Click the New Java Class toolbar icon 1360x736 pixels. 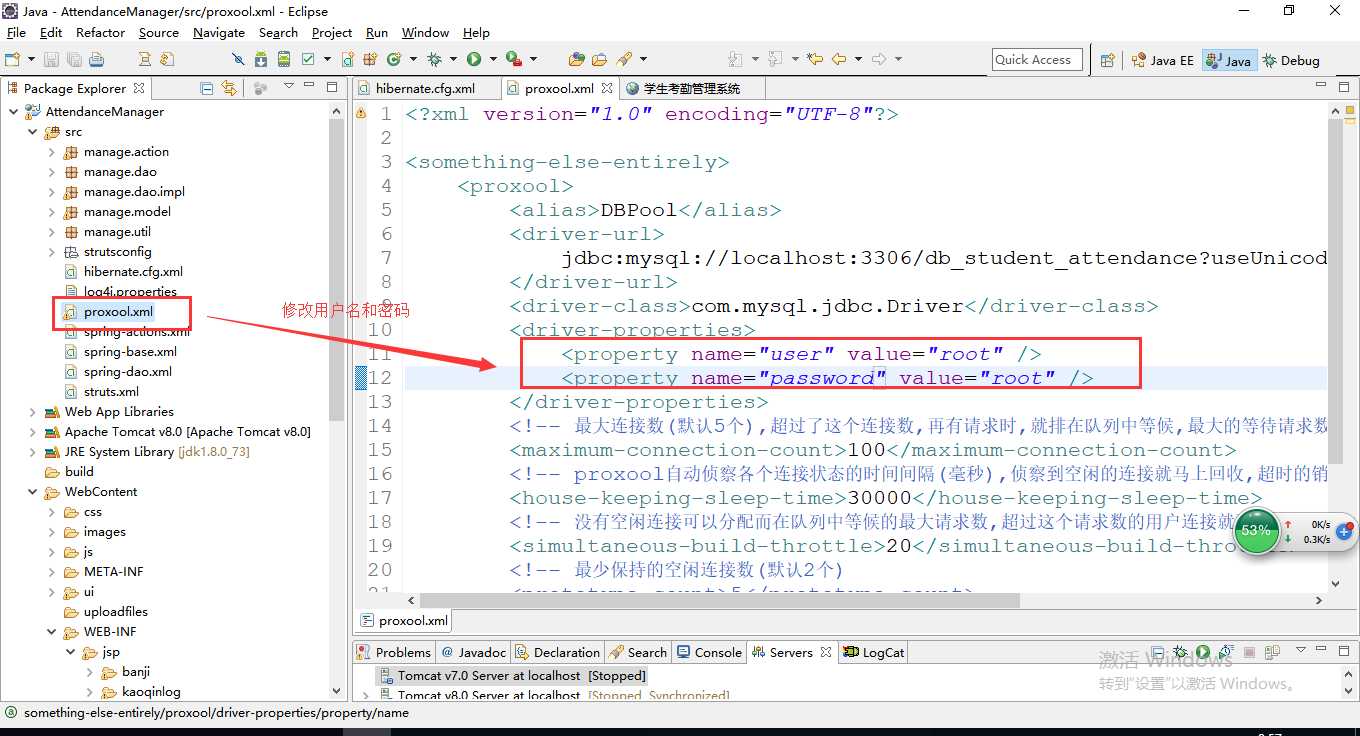(x=394, y=59)
